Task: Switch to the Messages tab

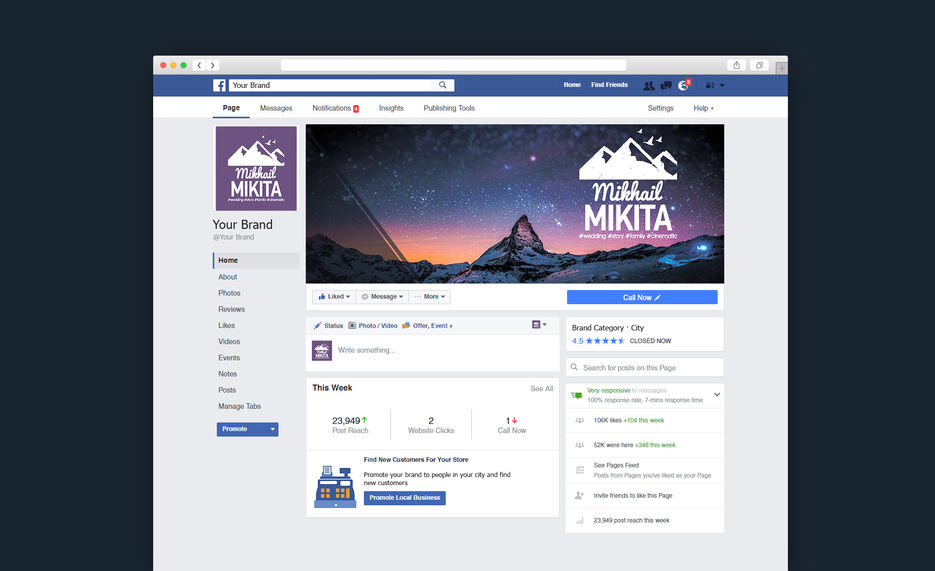Action: click(x=276, y=108)
